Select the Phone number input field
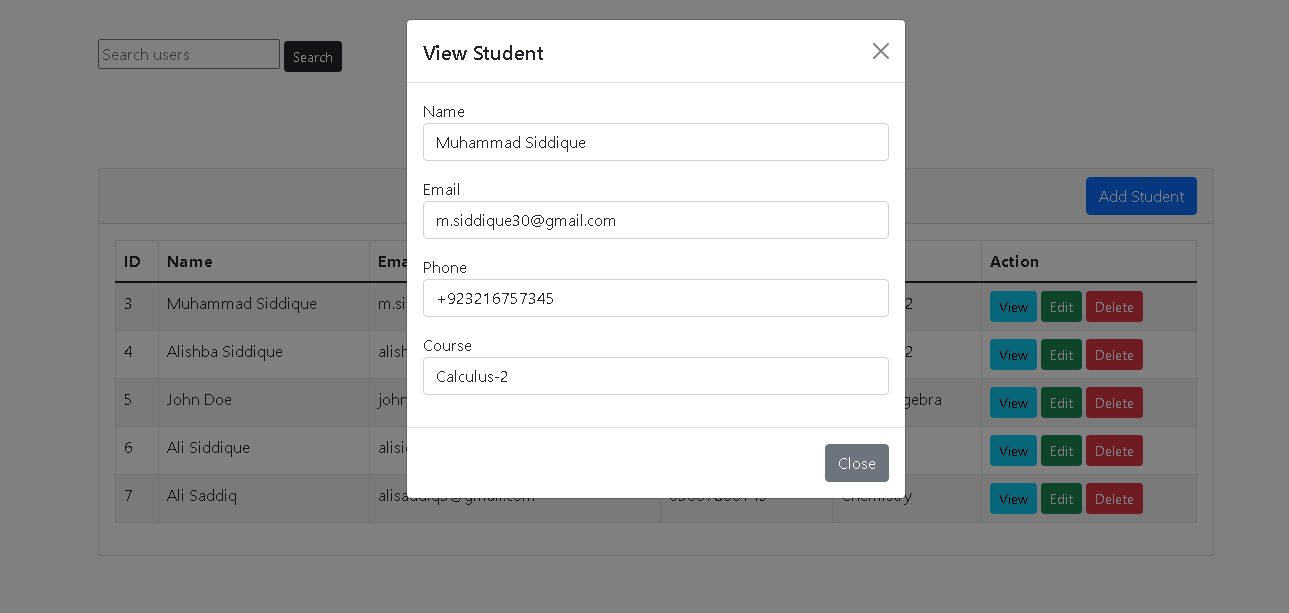The width and height of the screenshot is (1289, 613). (656, 298)
